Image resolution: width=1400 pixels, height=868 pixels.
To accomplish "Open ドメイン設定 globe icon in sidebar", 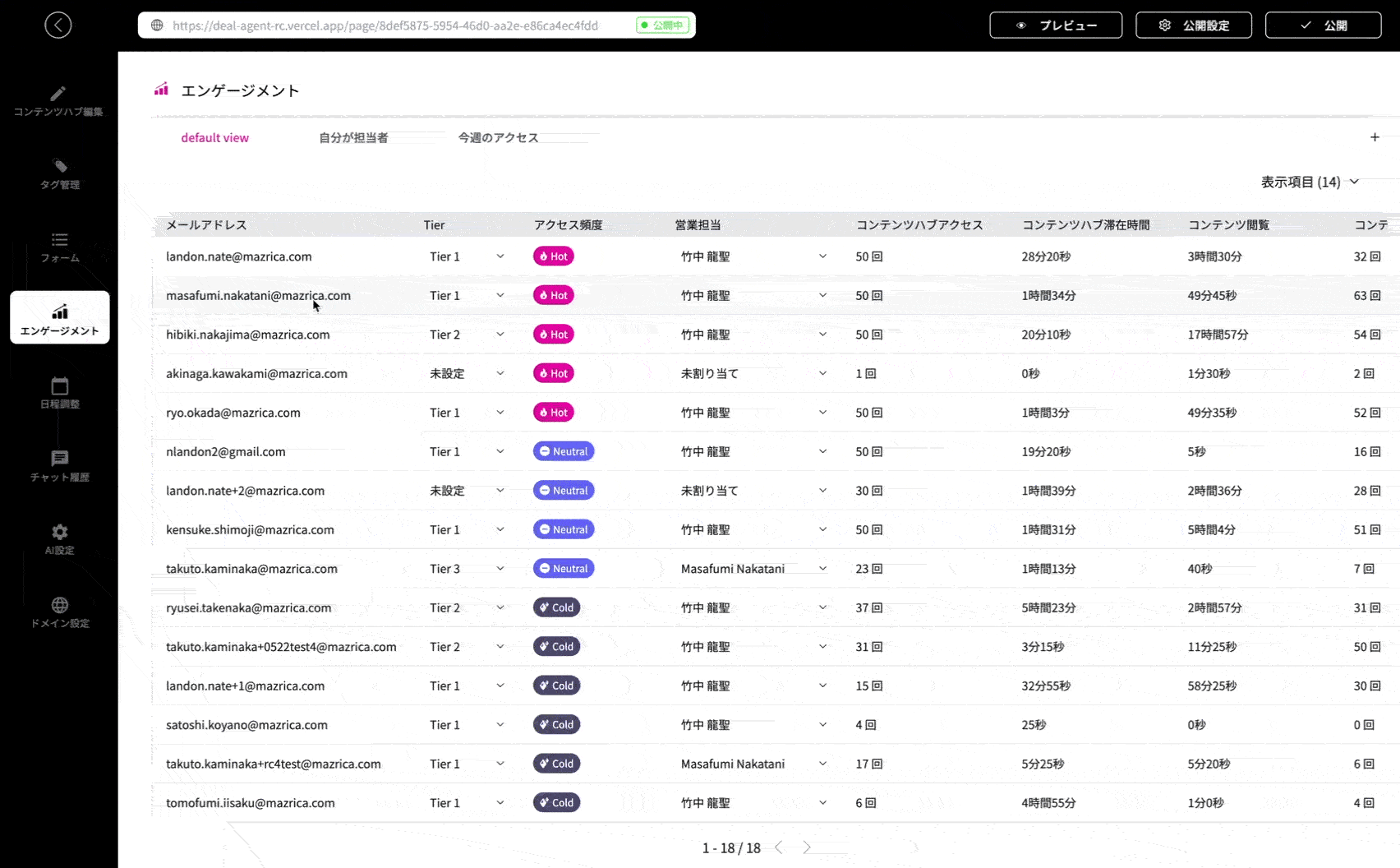I will (x=59, y=605).
